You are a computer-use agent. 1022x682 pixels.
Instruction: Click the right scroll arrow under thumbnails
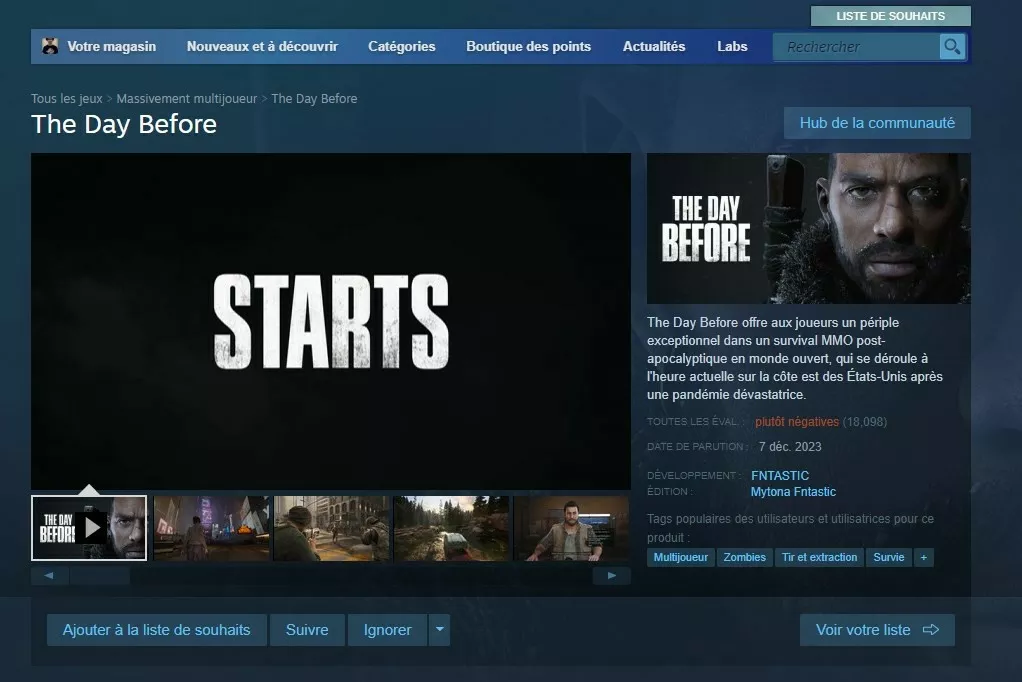tap(611, 576)
